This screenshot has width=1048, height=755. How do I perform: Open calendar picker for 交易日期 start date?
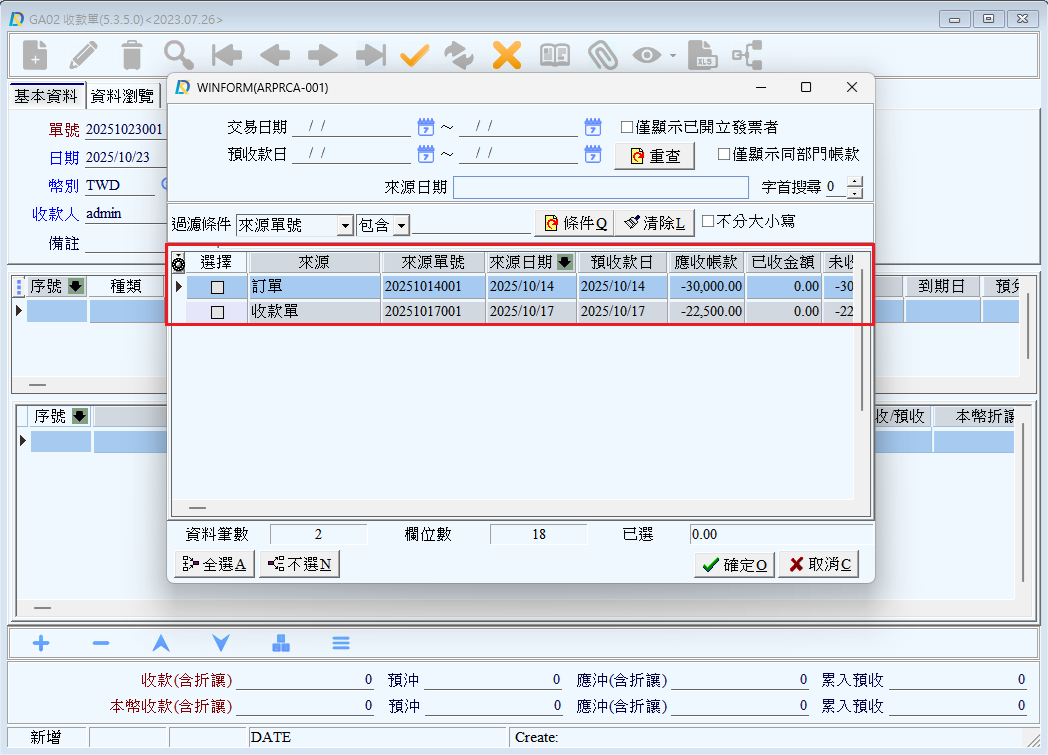point(425,127)
